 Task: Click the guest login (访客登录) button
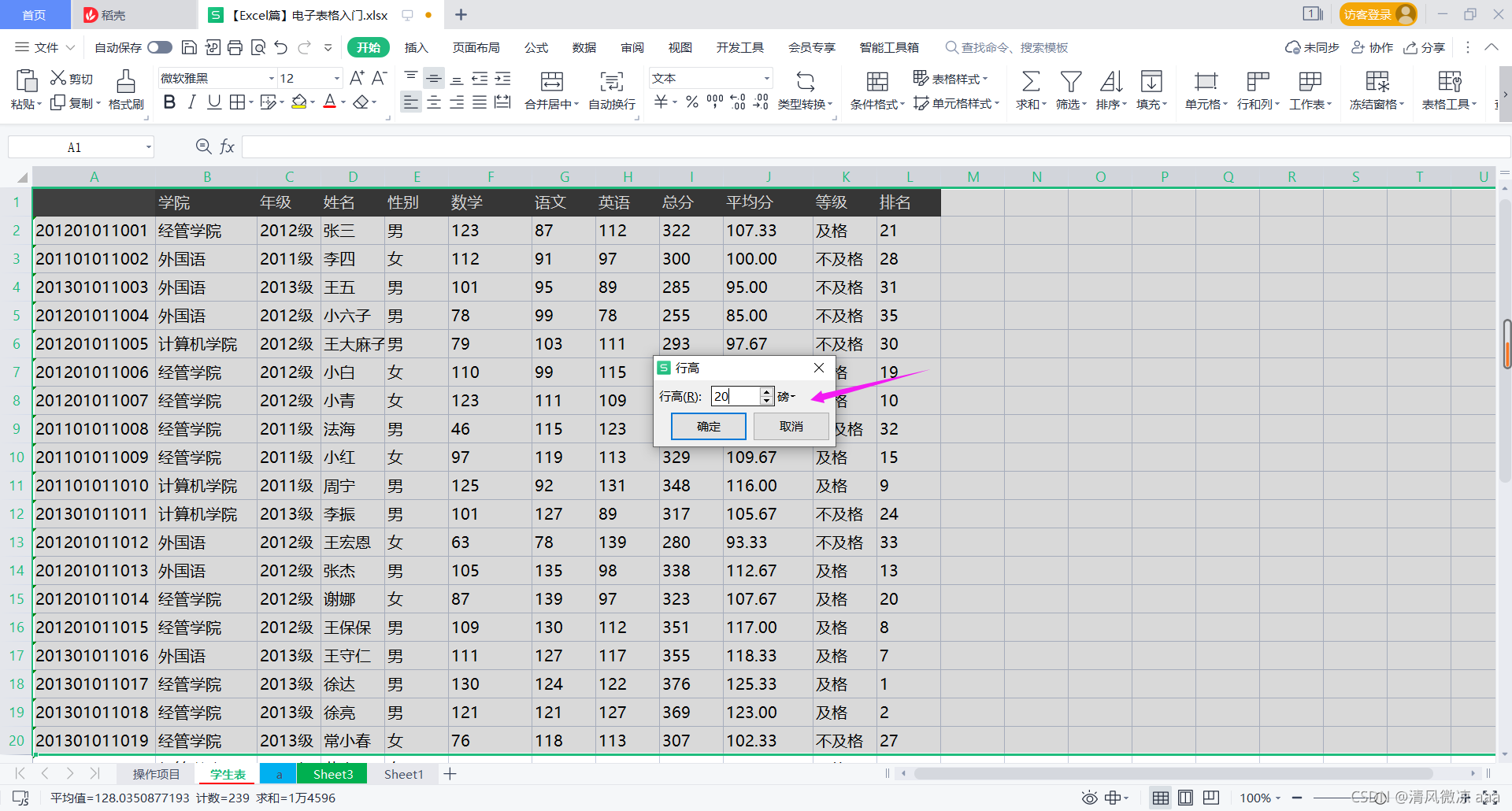1377,14
